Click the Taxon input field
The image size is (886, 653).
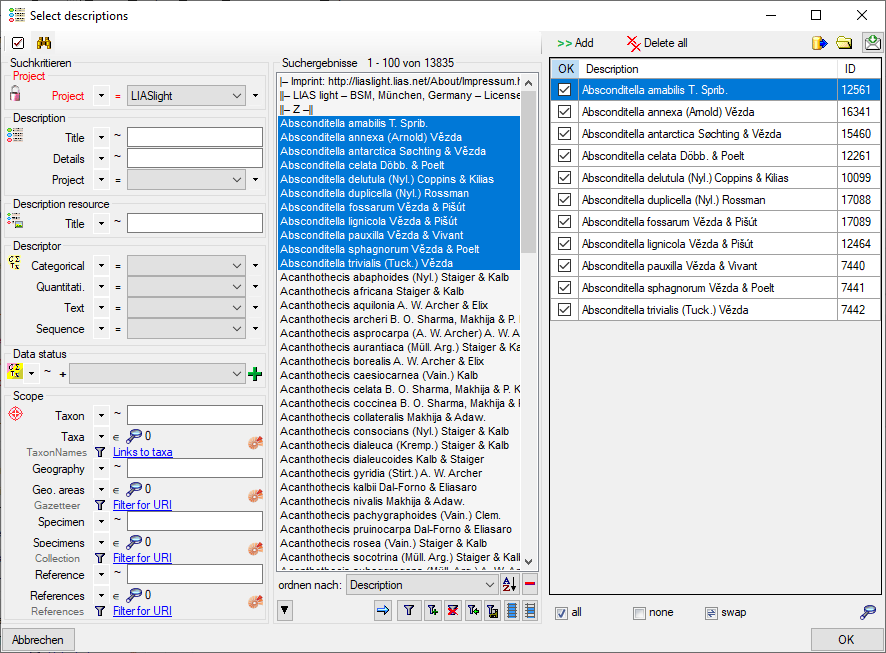coord(195,415)
